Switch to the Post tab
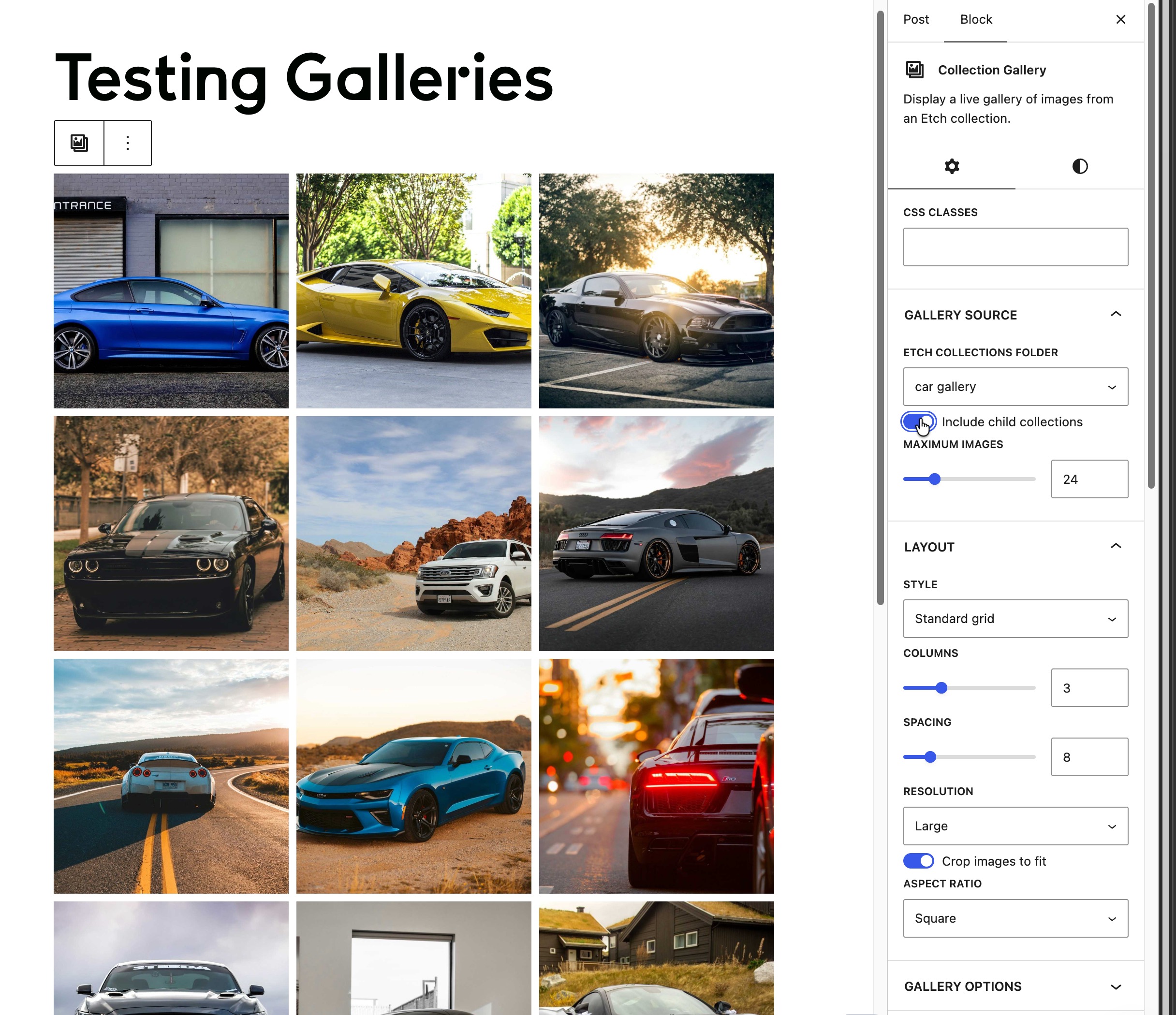The width and height of the screenshot is (1176, 1015). (916, 19)
